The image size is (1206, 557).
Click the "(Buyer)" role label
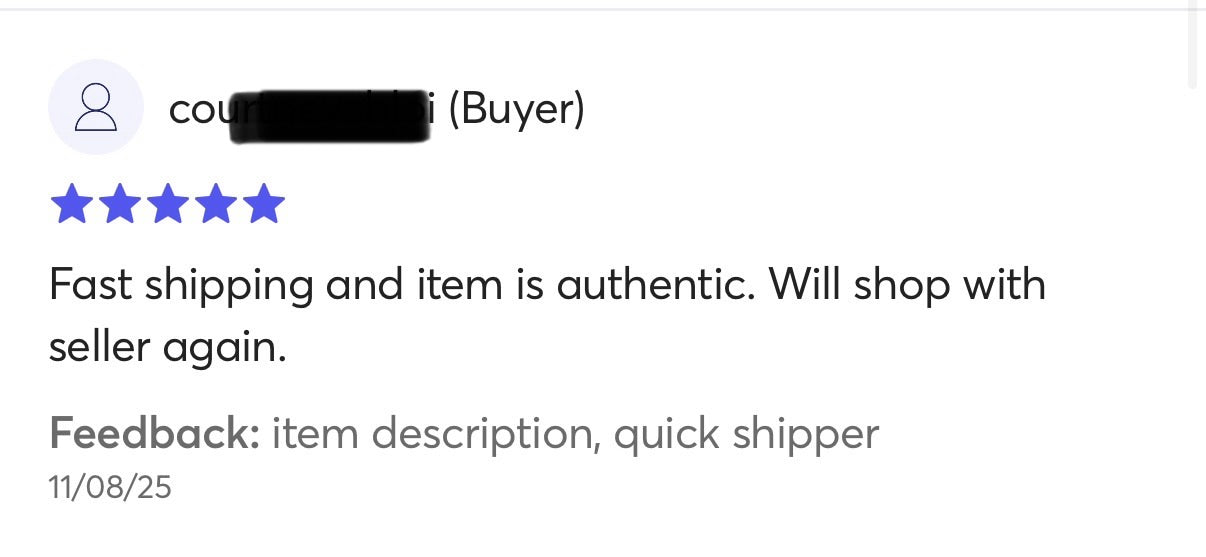click(x=515, y=109)
